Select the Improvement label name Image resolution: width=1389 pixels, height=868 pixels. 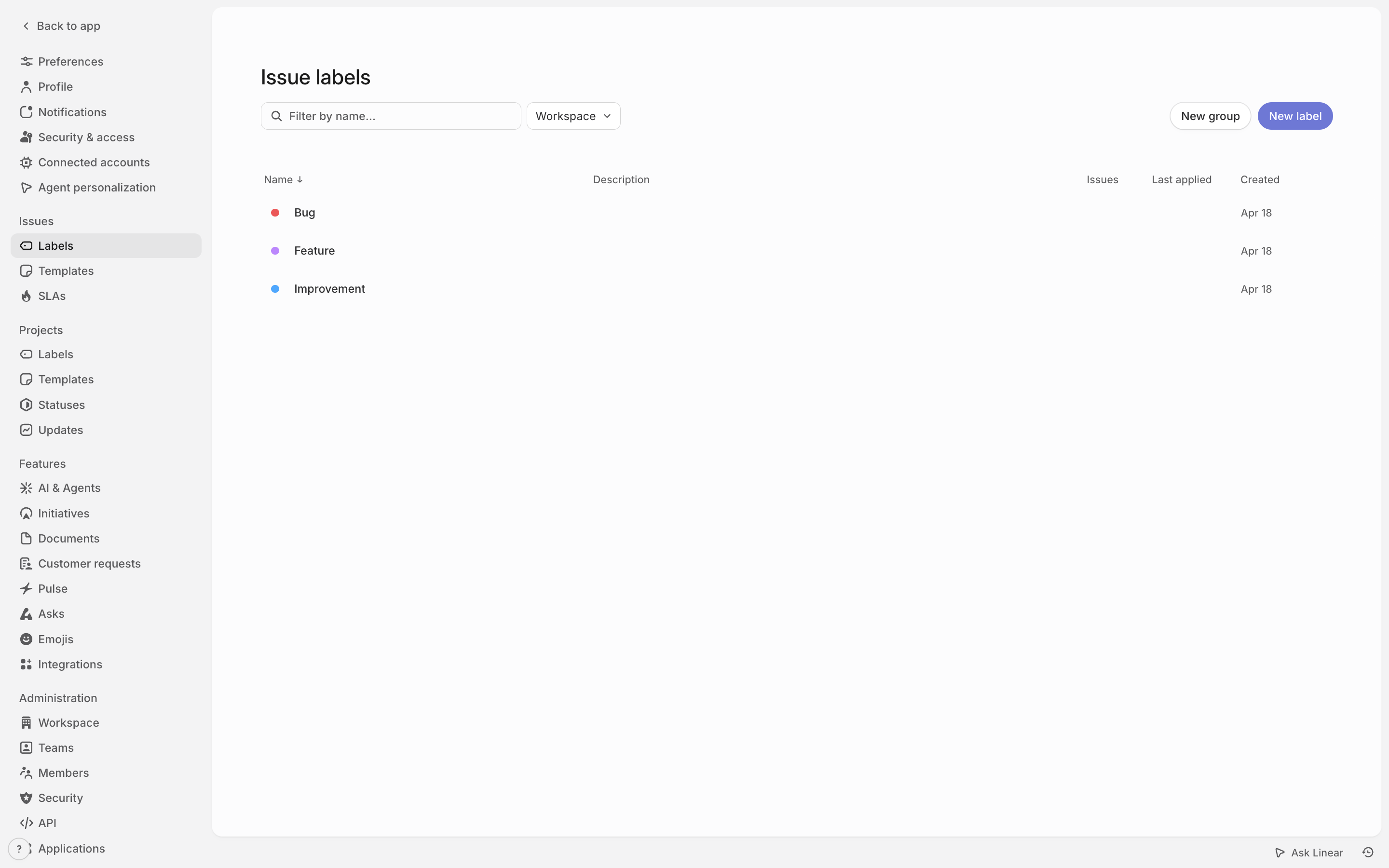pyautogui.click(x=329, y=289)
